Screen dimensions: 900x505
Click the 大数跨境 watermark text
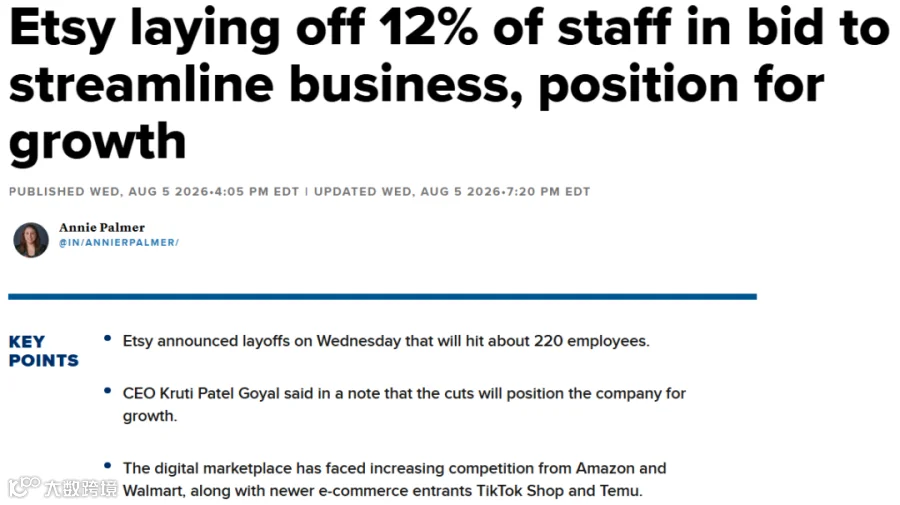click(81, 488)
